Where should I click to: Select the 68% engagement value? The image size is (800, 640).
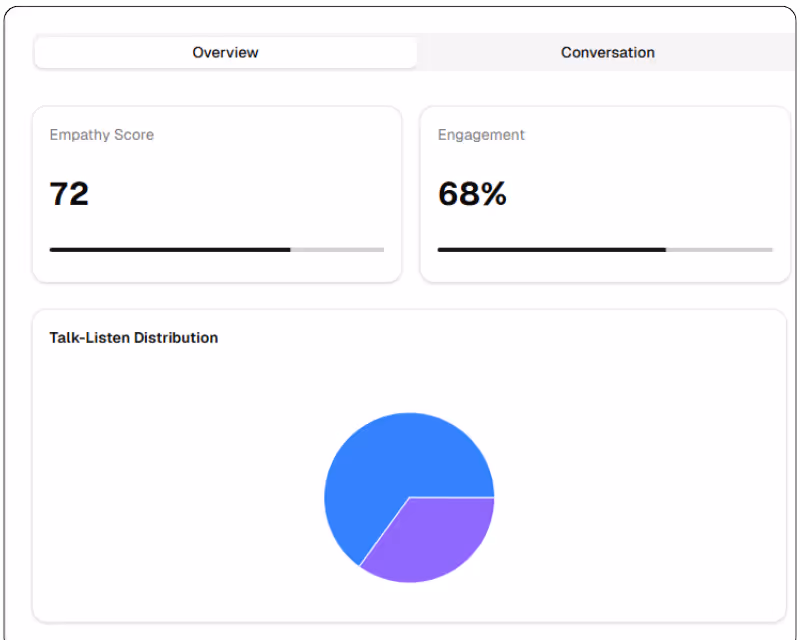point(472,193)
